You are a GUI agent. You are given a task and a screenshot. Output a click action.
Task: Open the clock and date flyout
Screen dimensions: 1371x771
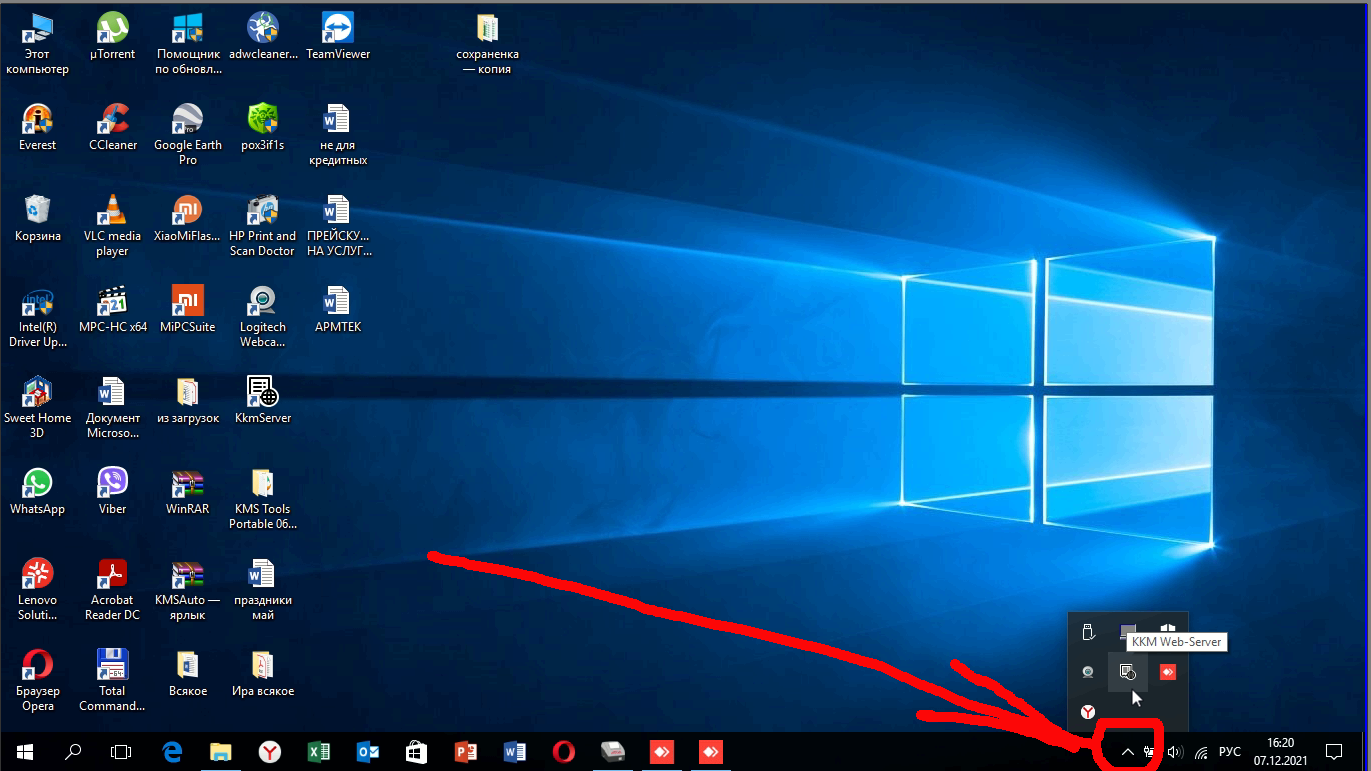pyautogui.click(x=1280, y=751)
